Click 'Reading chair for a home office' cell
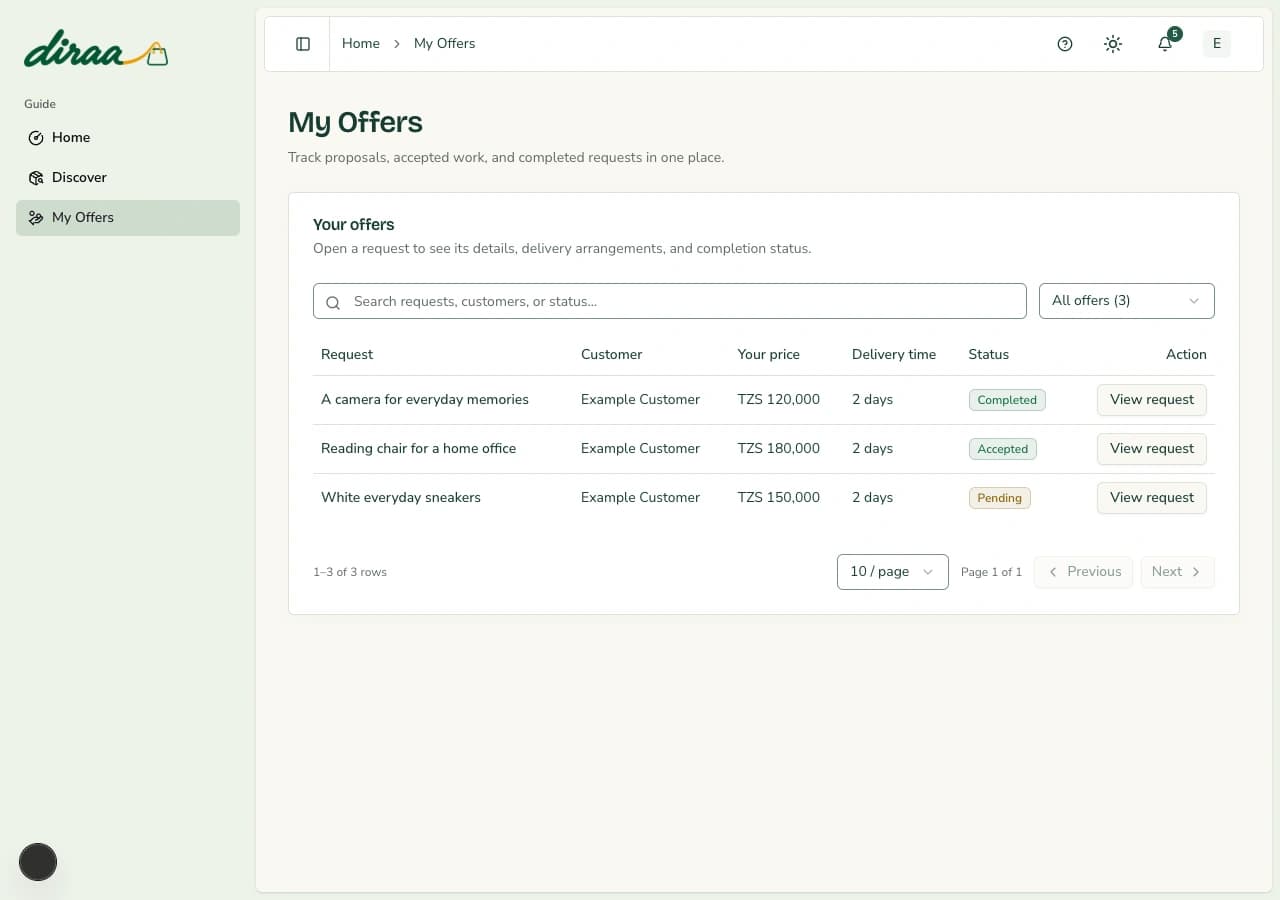This screenshot has height=900, width=1280. point(419,449)
